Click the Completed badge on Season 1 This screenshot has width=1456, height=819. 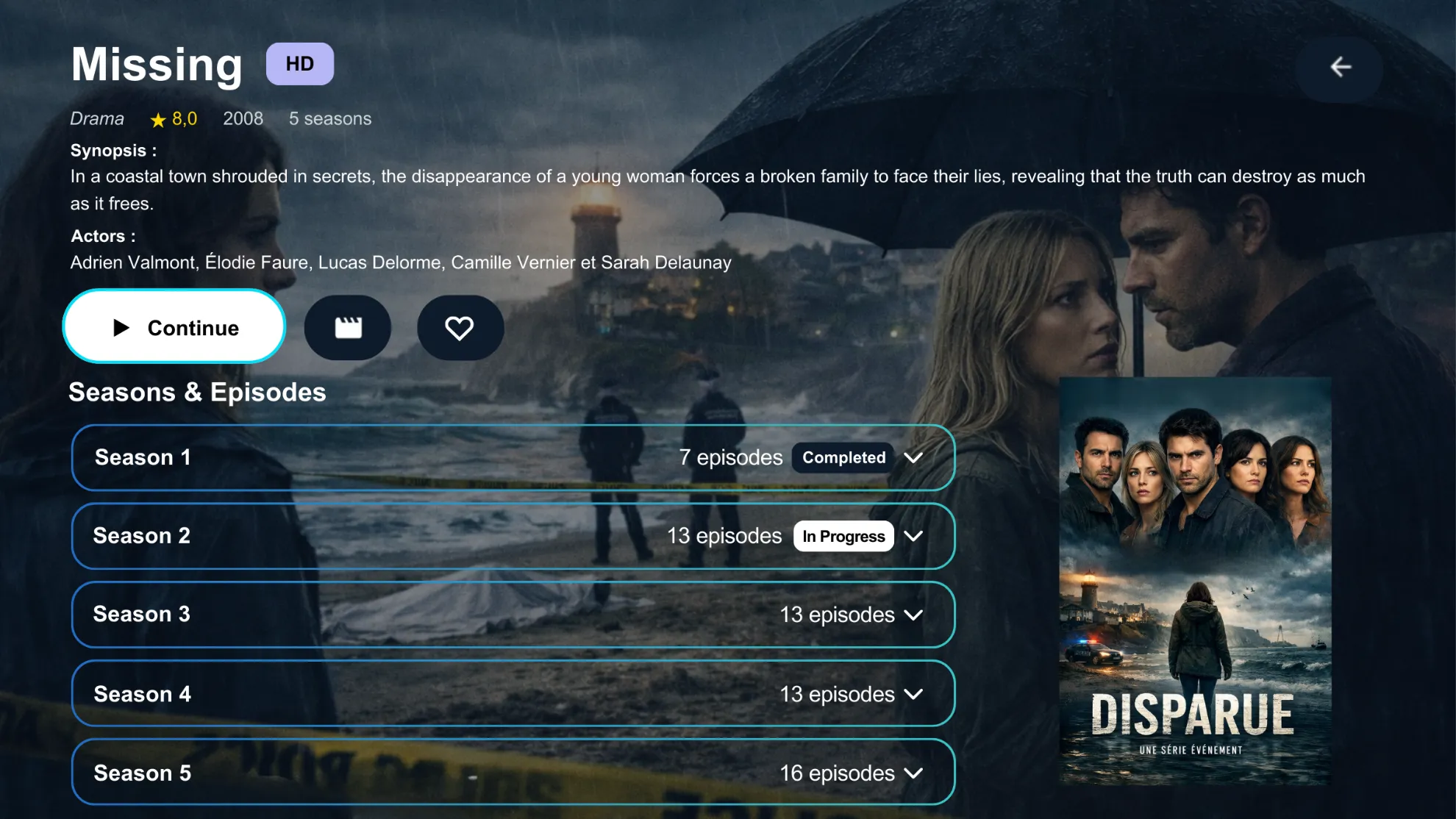click(x=843, y=457)
